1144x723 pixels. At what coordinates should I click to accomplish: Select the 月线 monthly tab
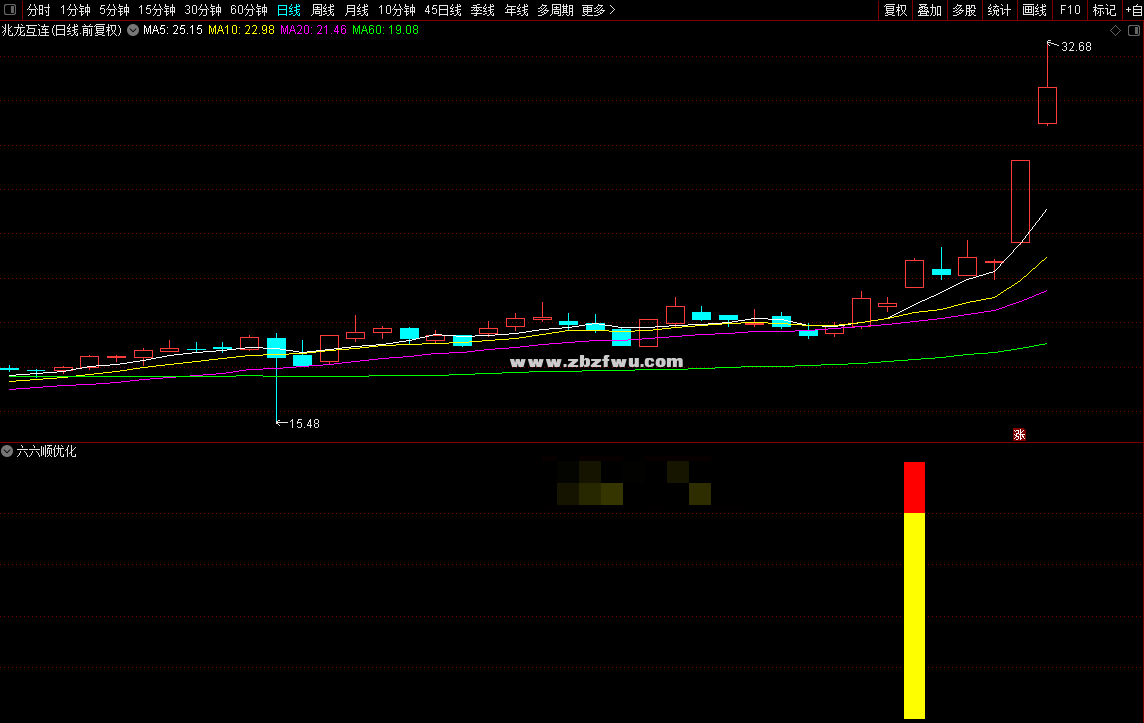click(x=357, y=10)
